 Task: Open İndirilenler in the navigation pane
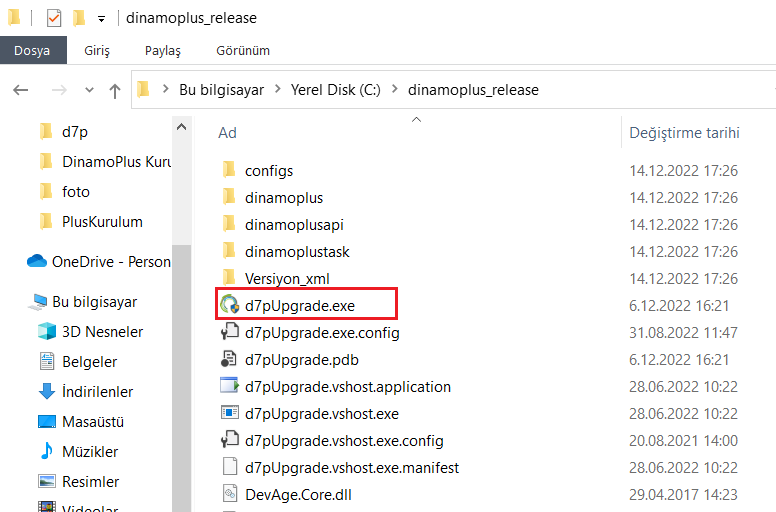tap(97, 391)
